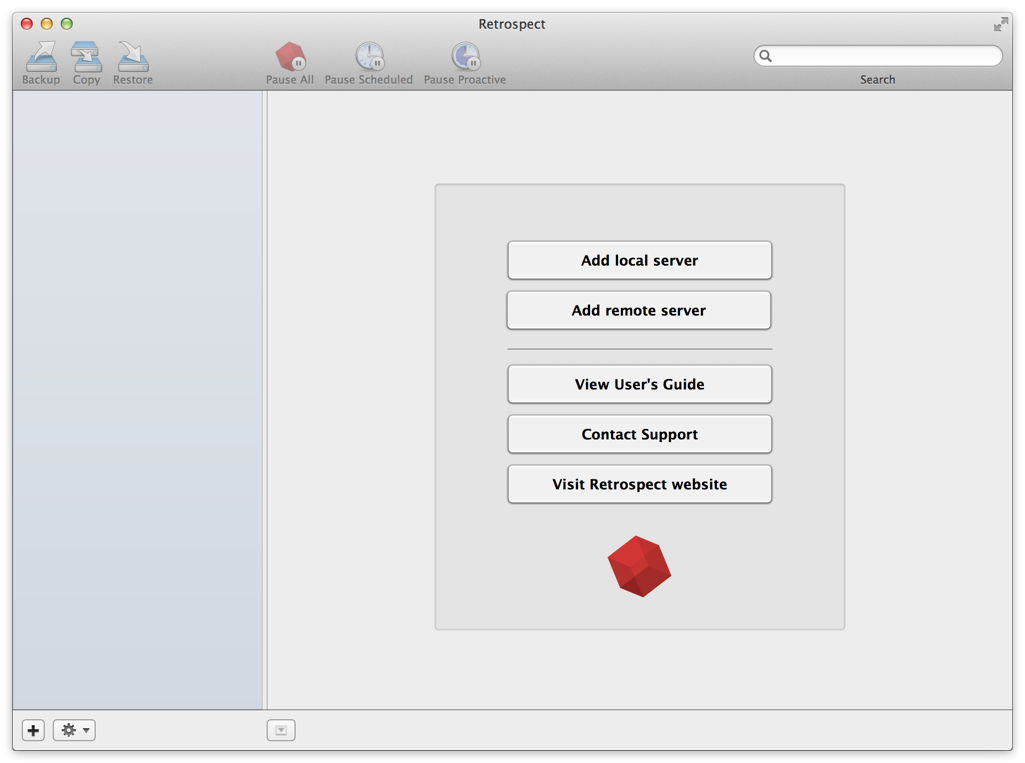Click the Pause All toolbar icon
The height and width of the screenshot is (763, 1025).
(290, 56)
